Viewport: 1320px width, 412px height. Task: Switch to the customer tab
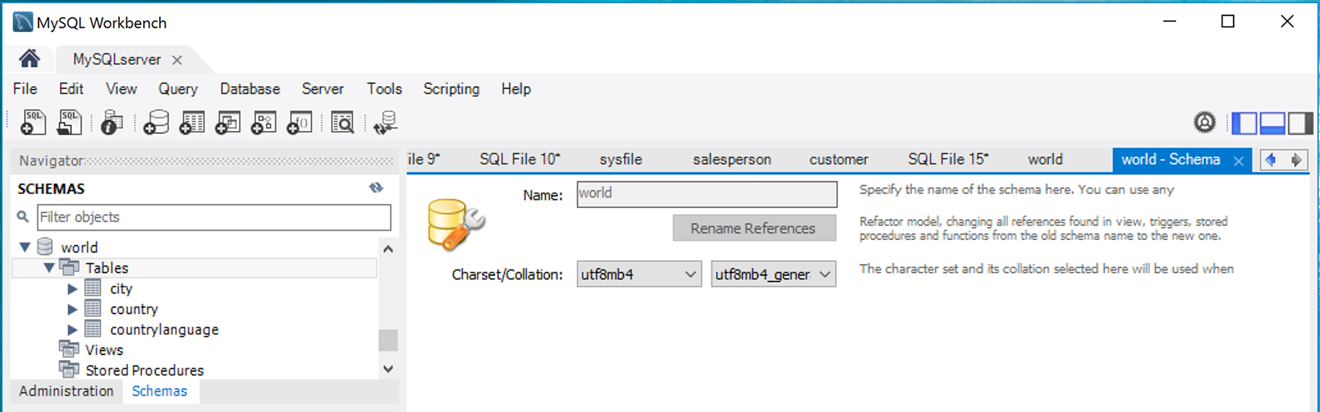pos(839,159)
